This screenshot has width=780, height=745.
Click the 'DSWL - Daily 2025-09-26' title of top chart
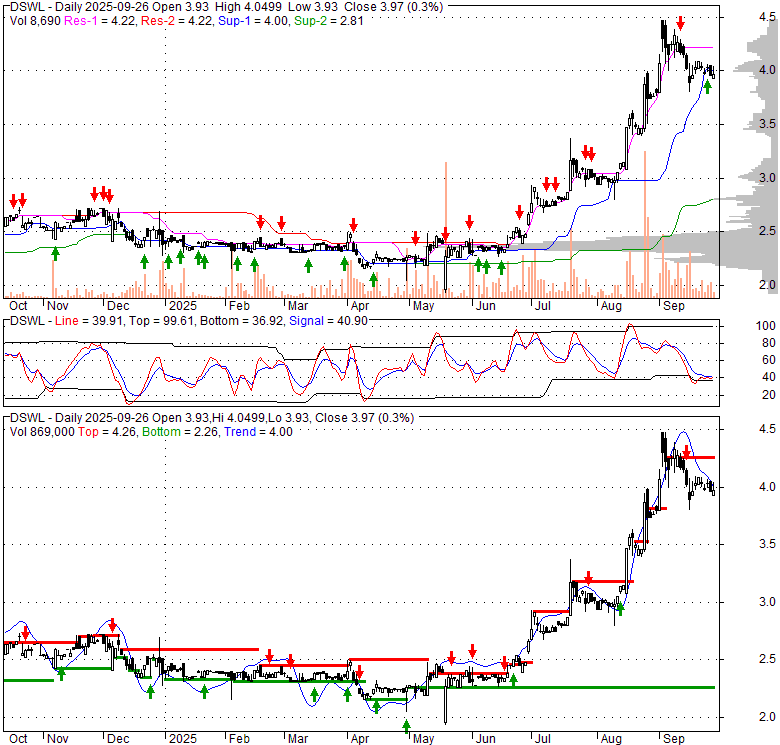click(79, 7)
